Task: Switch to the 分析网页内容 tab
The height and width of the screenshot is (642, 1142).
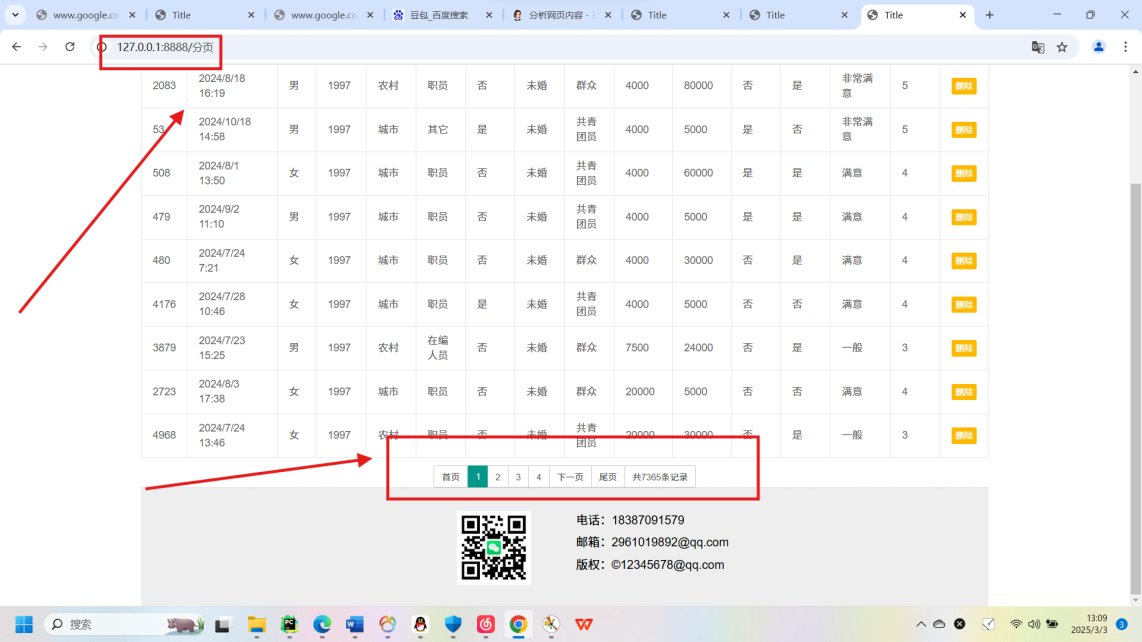Action: click(x=561, y=15)
